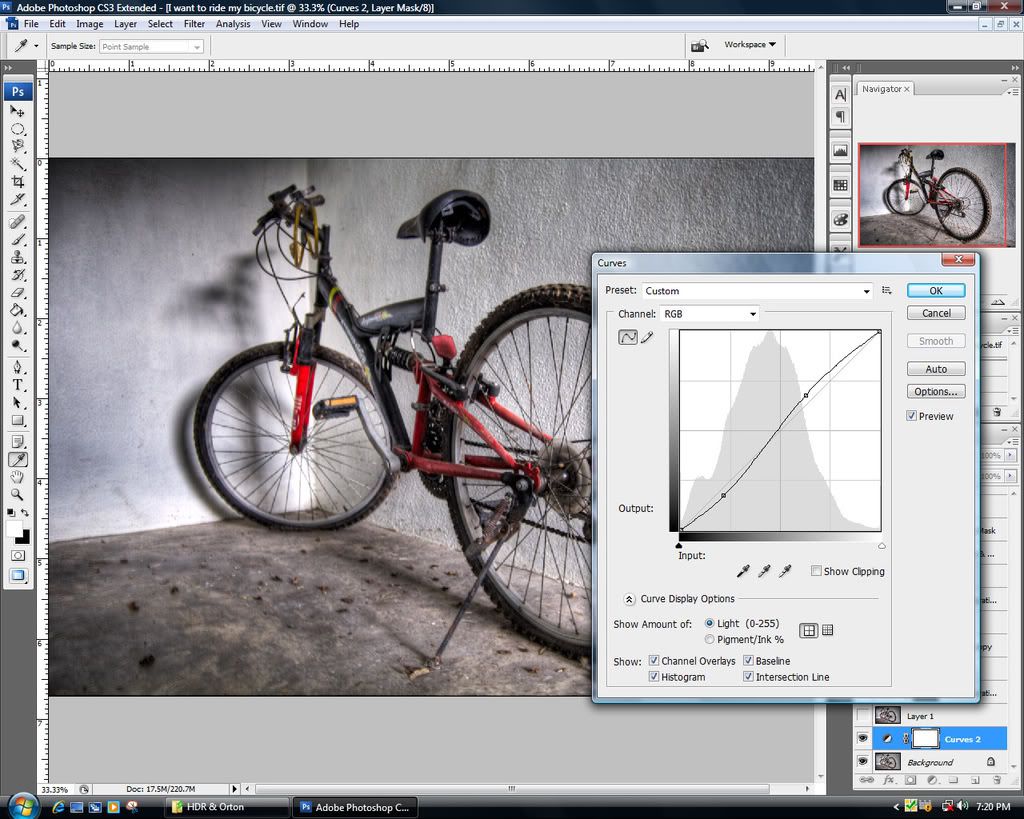Select the Crop tool

18,181
